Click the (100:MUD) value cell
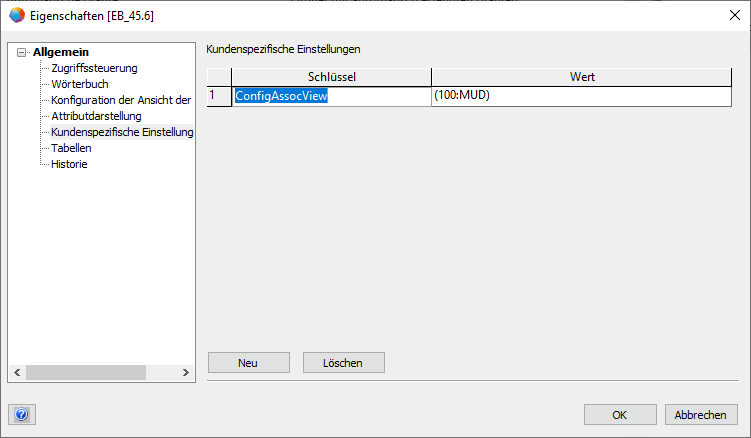This screenshot has height=438, width=751. 582,96
